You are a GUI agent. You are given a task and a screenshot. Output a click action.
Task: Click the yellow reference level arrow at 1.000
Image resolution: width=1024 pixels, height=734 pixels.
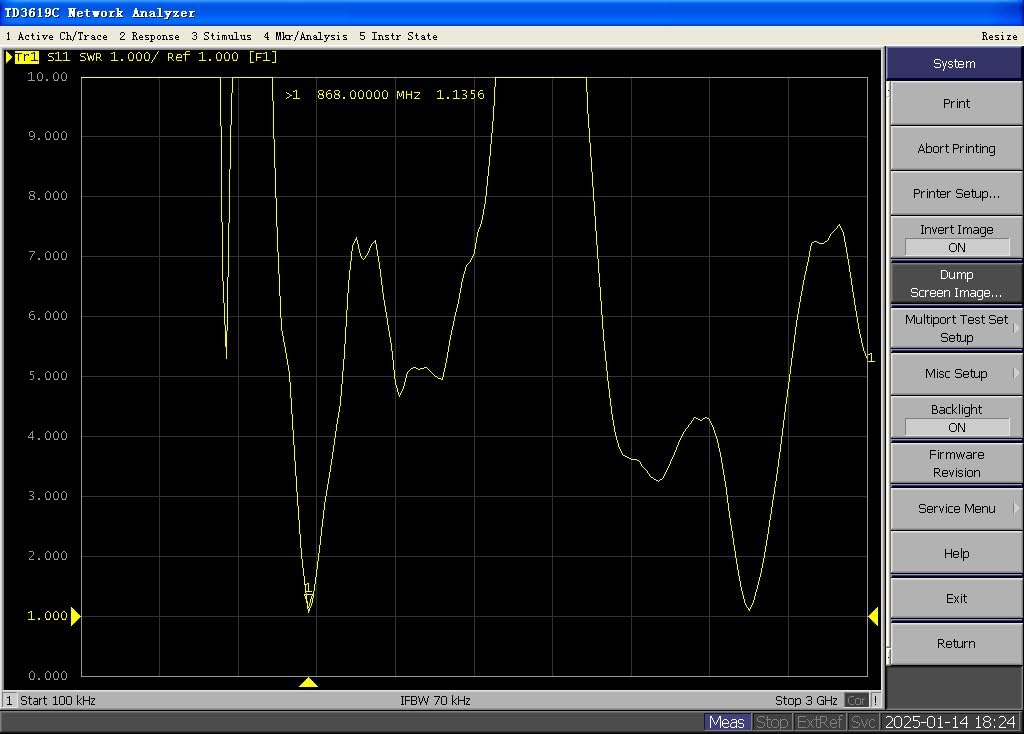[77, 616]
